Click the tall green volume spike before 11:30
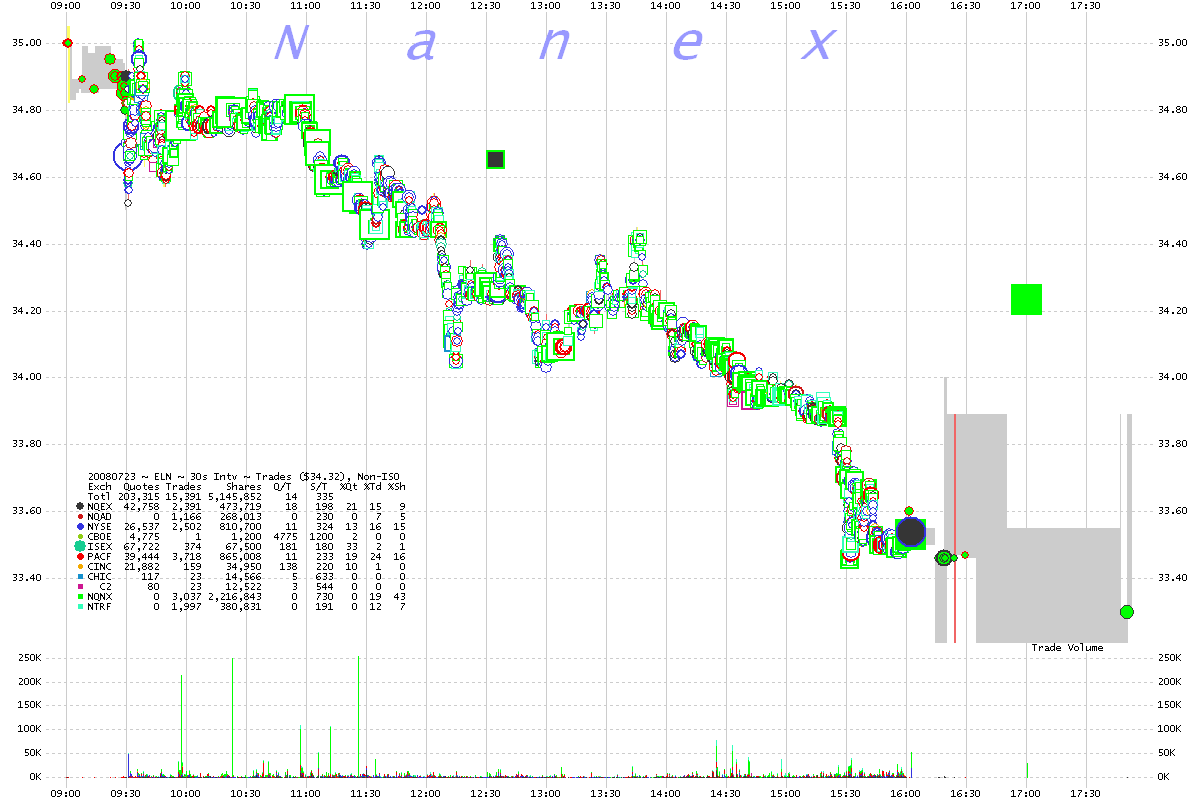The width and height of the screenshot is (1200, 800). (x=358, y=716)
